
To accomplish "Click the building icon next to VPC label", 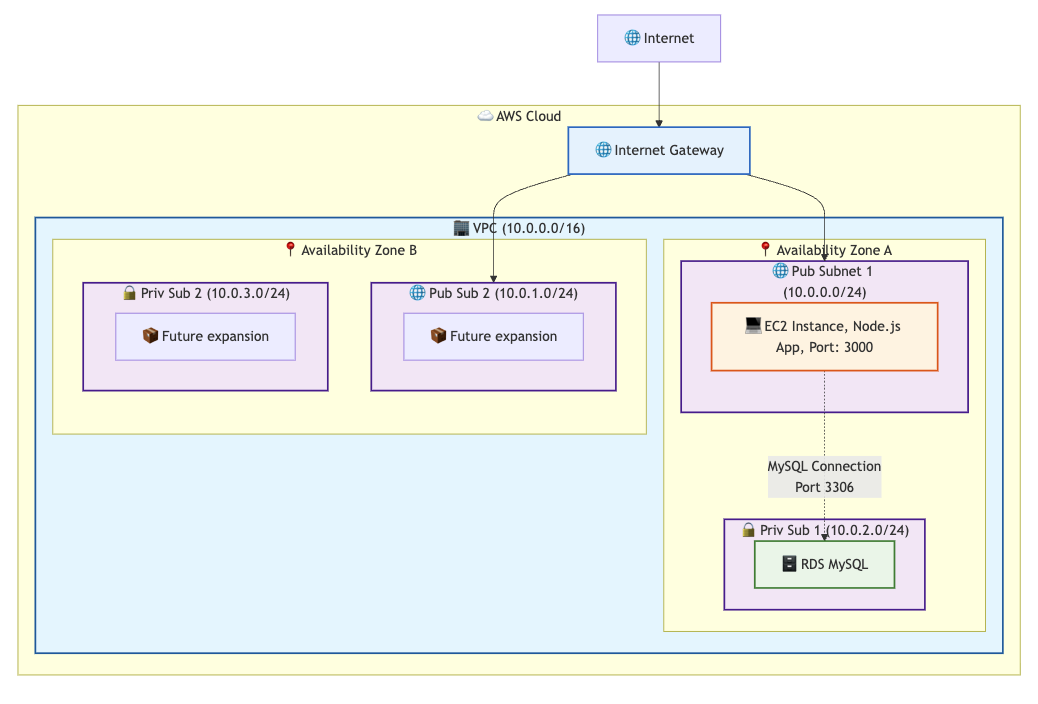I will coord(461,228).
